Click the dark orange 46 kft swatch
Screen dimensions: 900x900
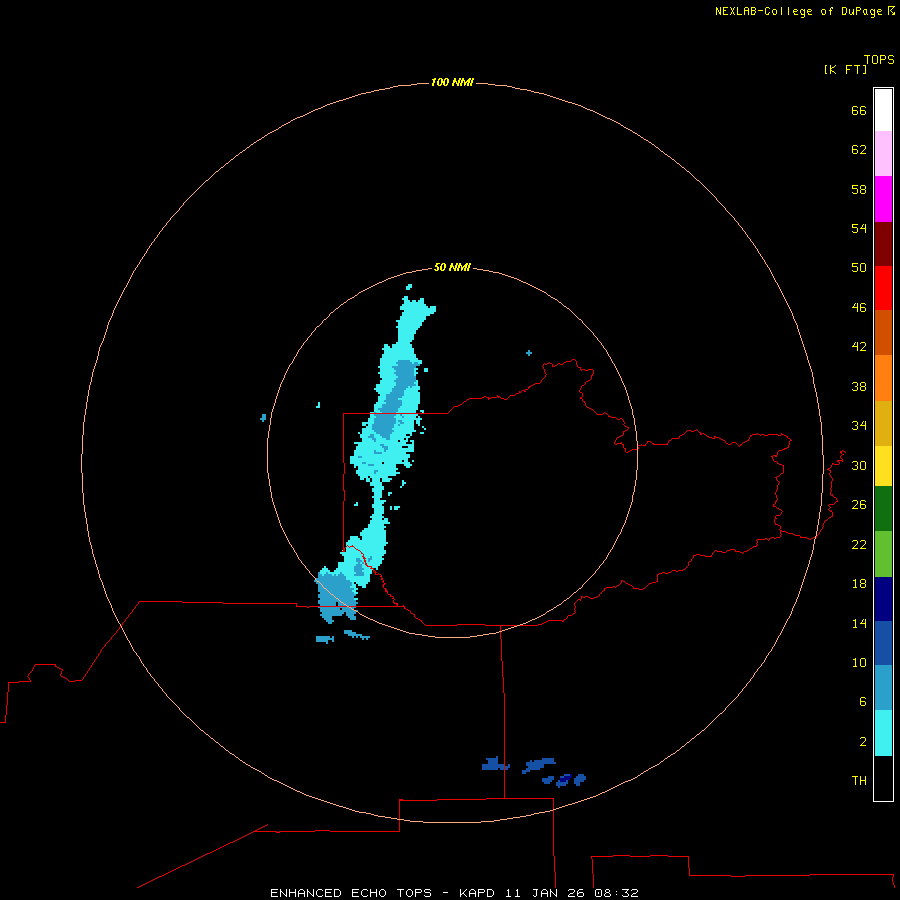[x=883, y=332]
